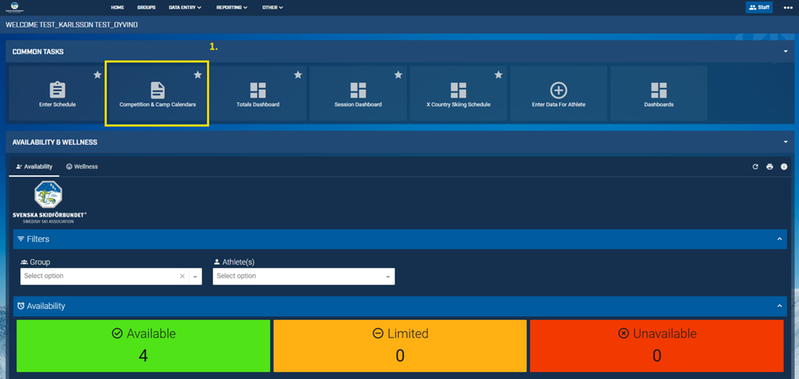
Task: Collapse the Availability & Wellness section
Action: coord(786,142)
